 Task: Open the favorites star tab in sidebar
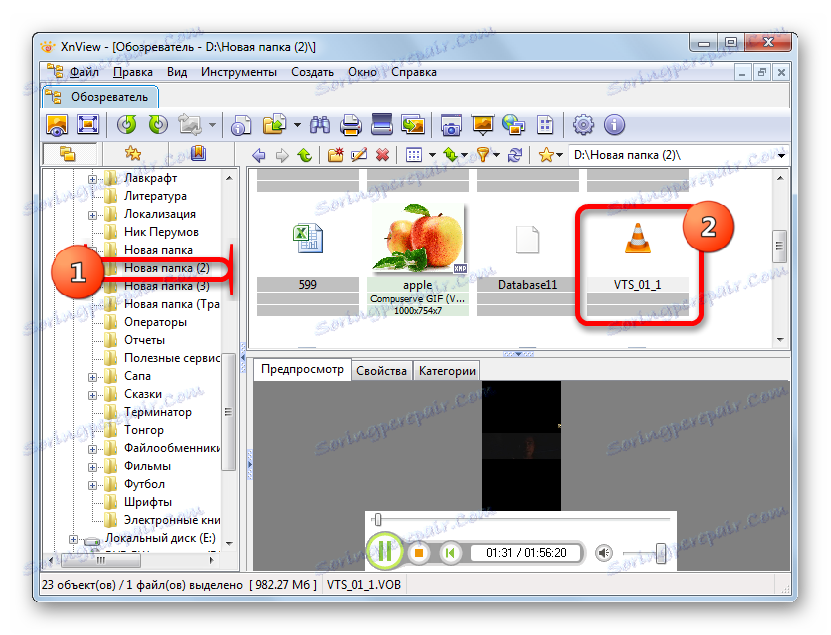(x=132, y=153)
